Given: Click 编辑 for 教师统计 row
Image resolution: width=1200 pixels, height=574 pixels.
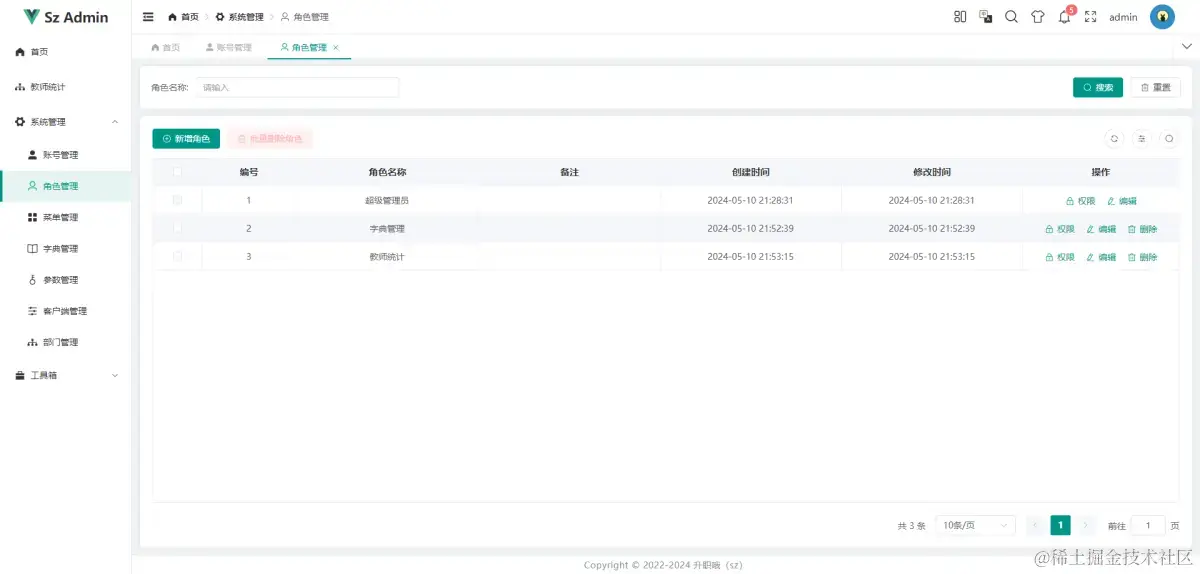Looking at the screenshot, I should [1101, 257].
